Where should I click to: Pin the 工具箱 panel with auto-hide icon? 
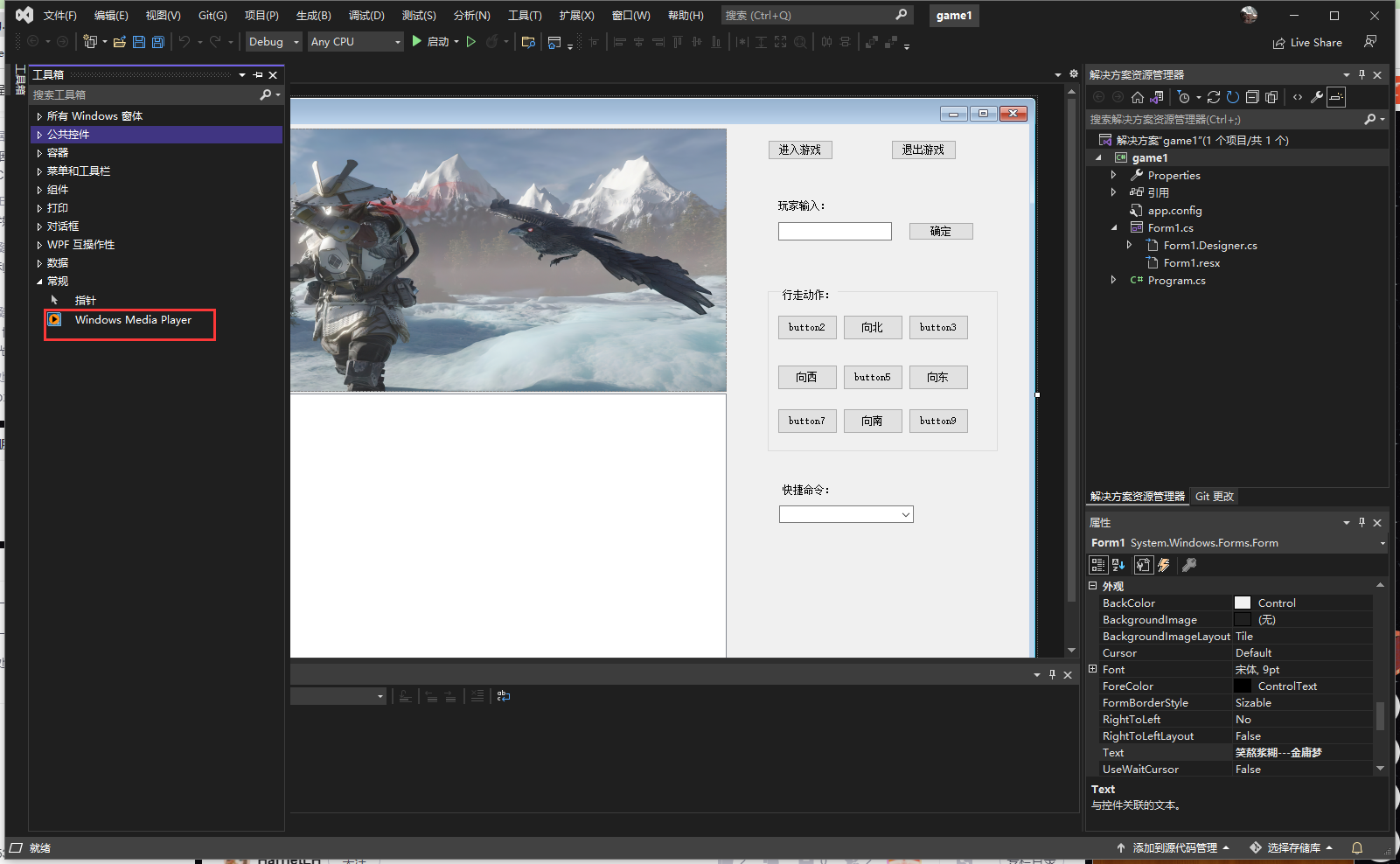[x=258, y=75]
